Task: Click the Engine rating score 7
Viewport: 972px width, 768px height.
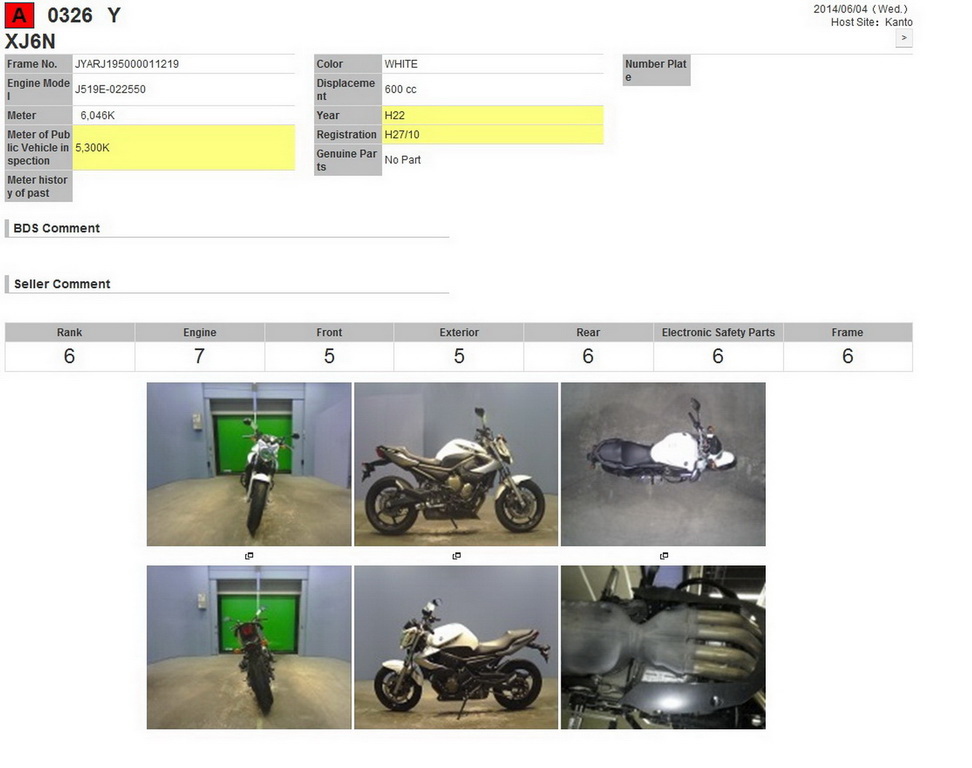Action: [x=199, y=355]
